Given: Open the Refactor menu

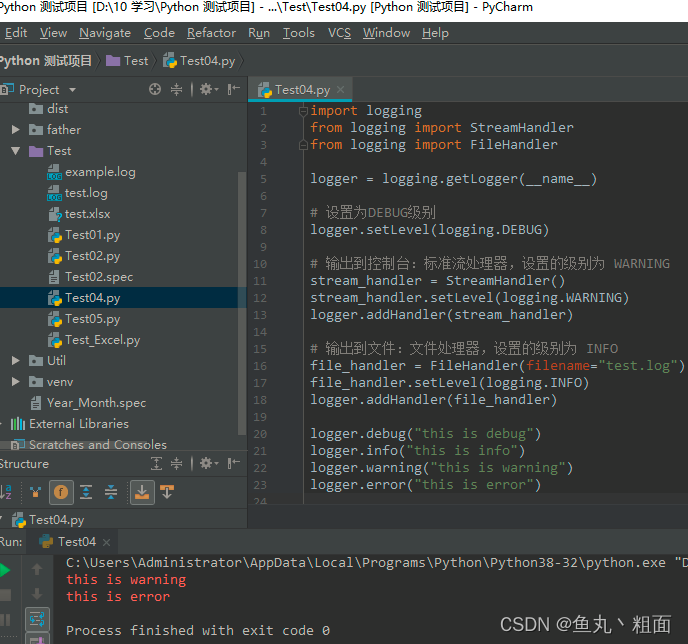Looking at the screenshot, I should 211,33.
